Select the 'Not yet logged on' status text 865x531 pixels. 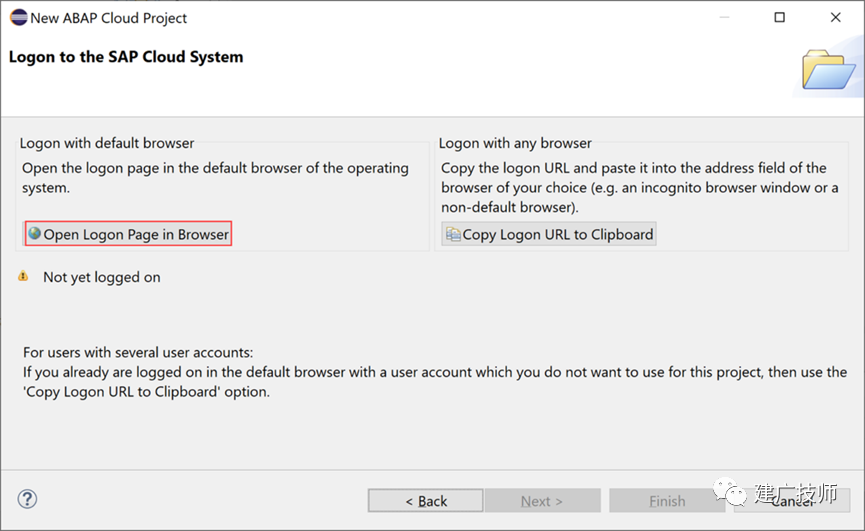pyautogui.click(x=102, y=277)
